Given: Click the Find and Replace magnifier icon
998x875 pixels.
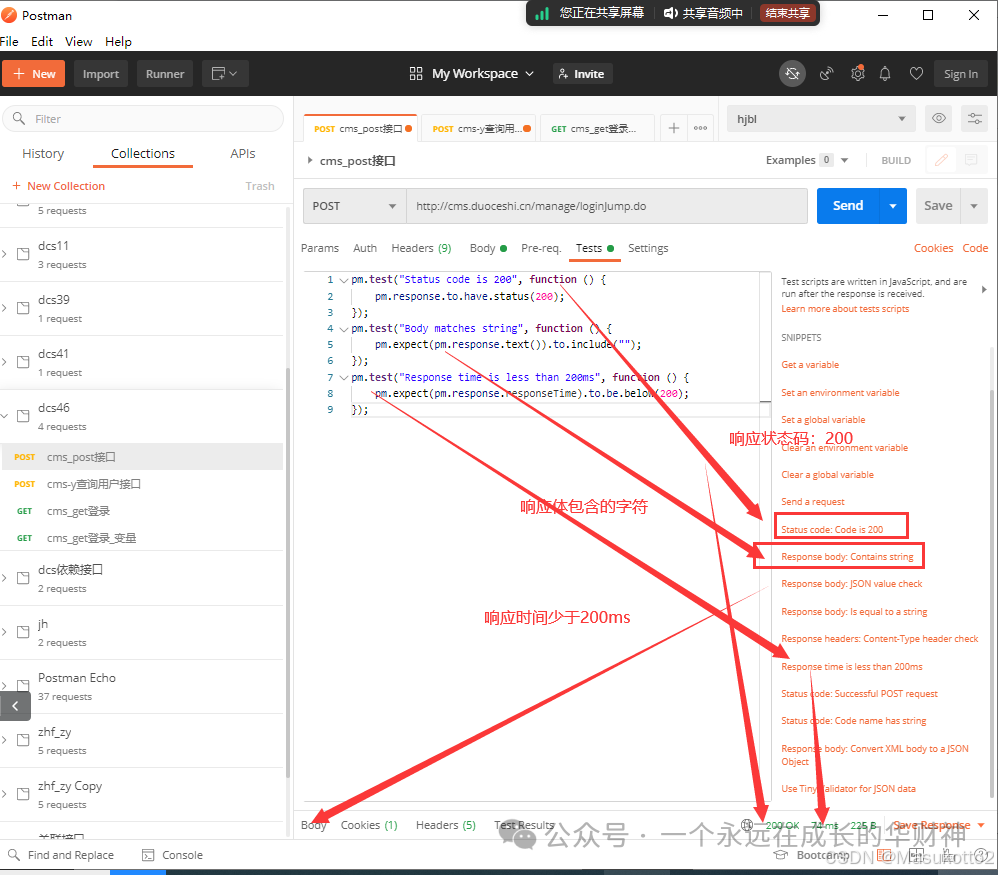Looking at the screenshot, I should coord(13,855).
